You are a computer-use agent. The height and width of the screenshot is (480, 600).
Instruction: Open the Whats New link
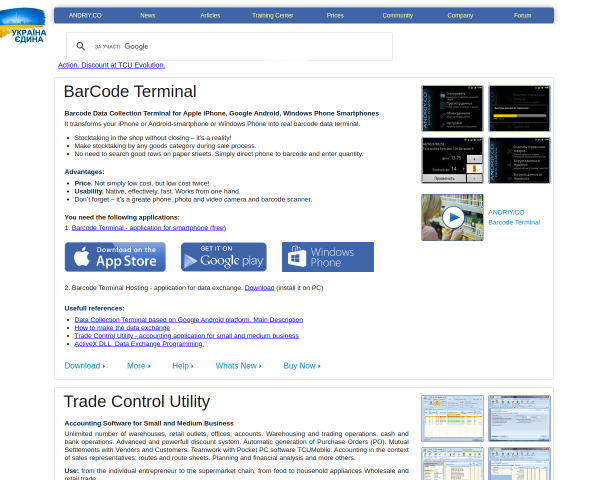click(x=238, y=366)
